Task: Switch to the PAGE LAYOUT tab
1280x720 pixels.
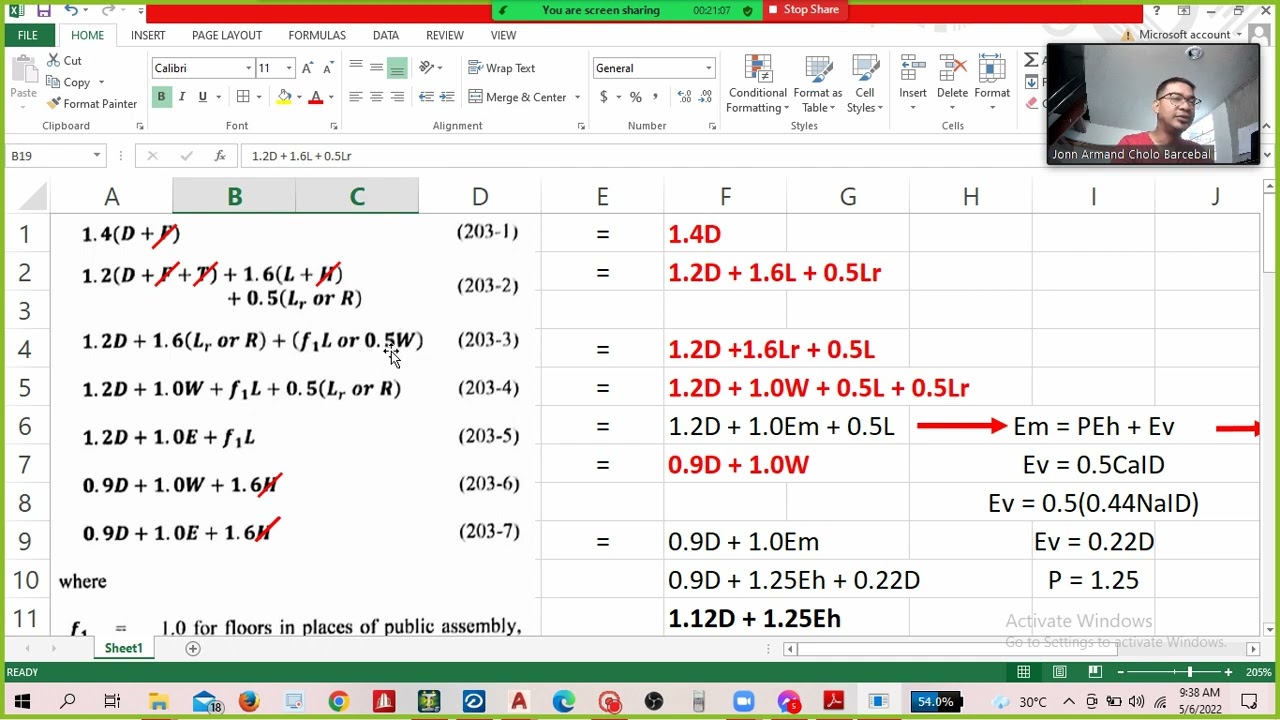Action: [x=227, y=35]
